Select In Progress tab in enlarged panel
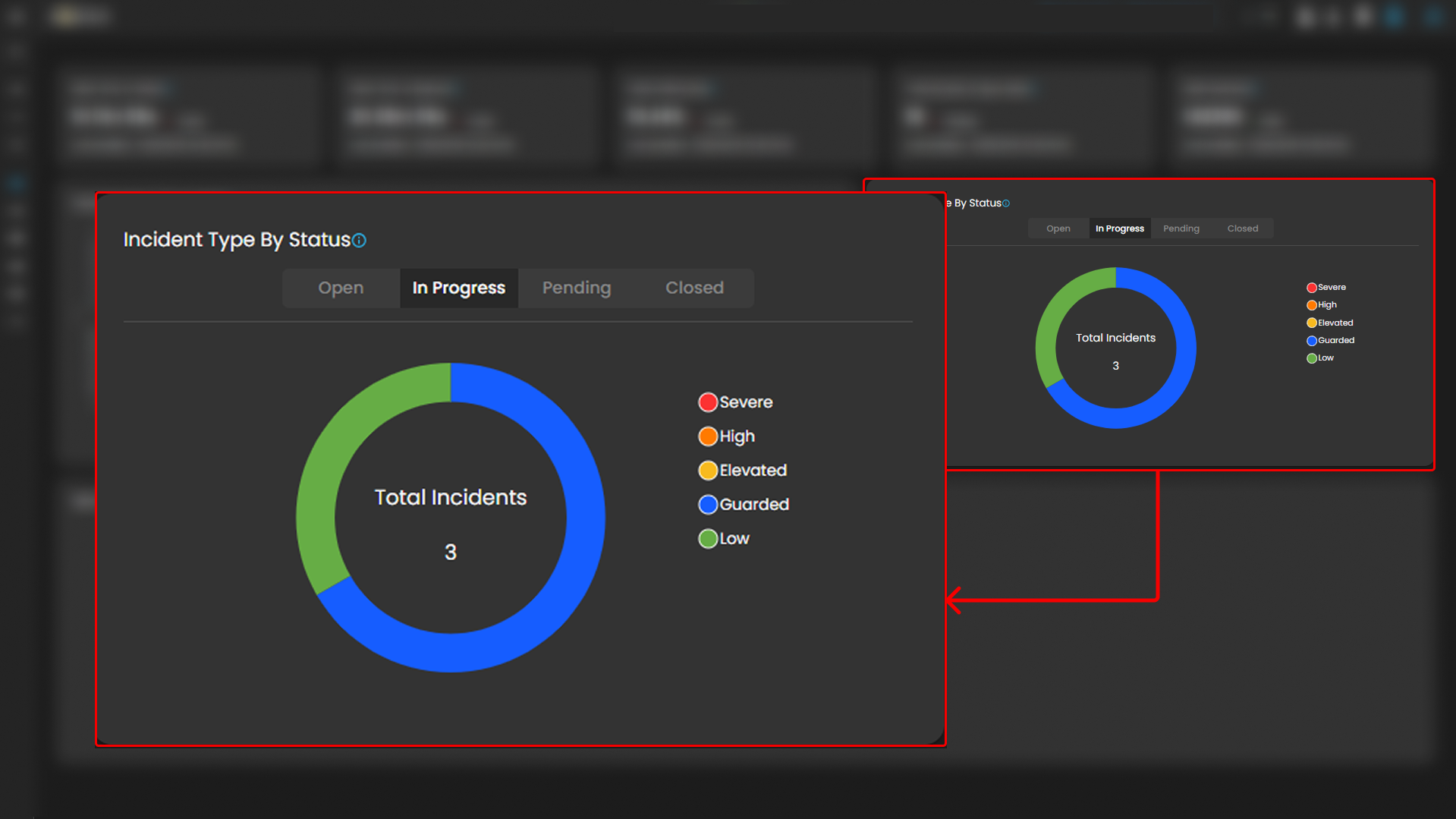The image size is (1456, 819). pos(458,288)
